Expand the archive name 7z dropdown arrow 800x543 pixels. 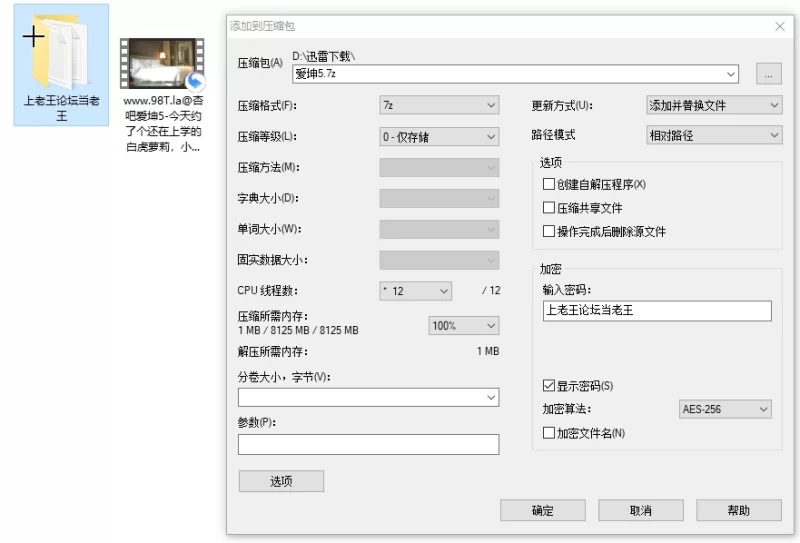point(730,74)
